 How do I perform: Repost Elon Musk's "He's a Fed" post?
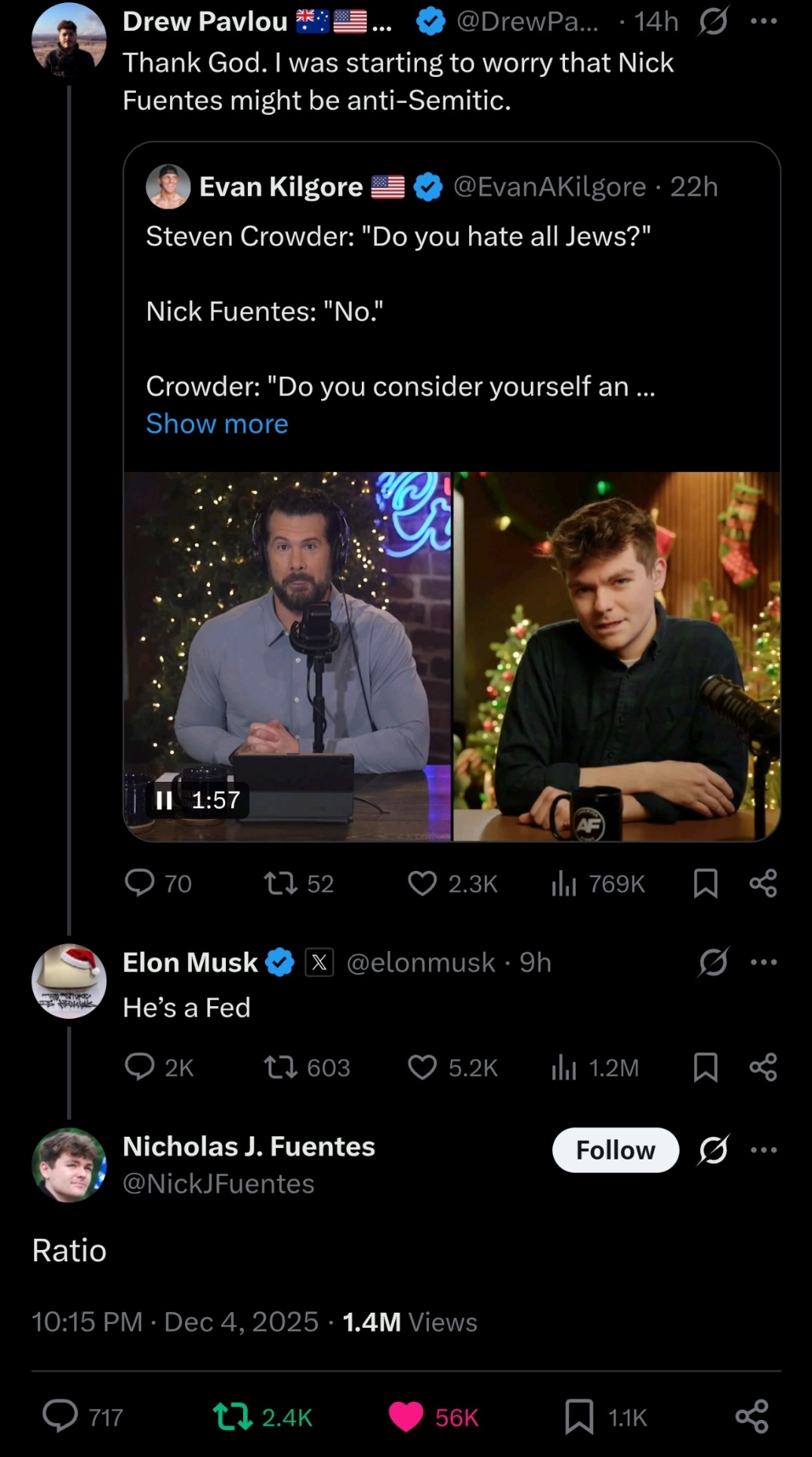pos(281,1067)
